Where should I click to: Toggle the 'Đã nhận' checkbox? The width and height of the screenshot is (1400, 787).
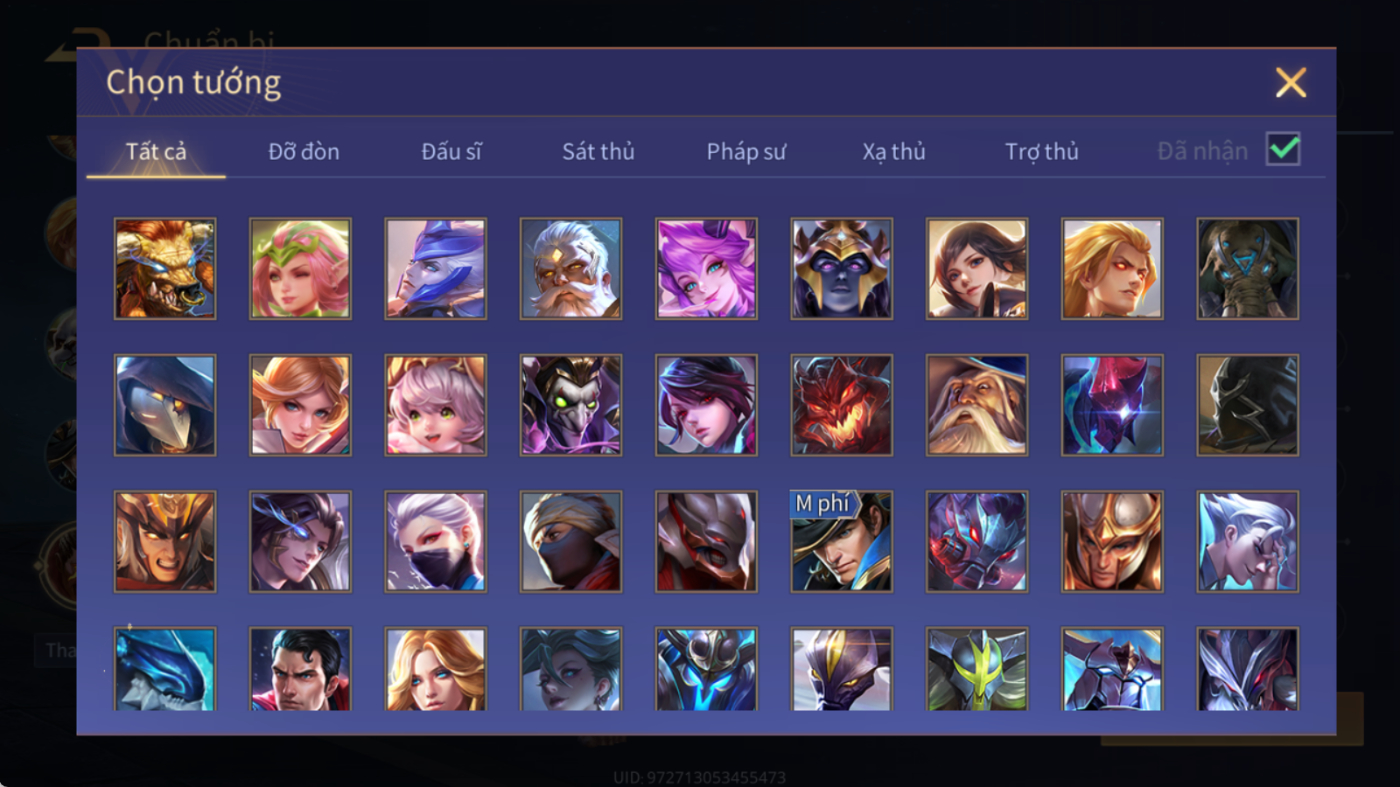(1283, 150)
